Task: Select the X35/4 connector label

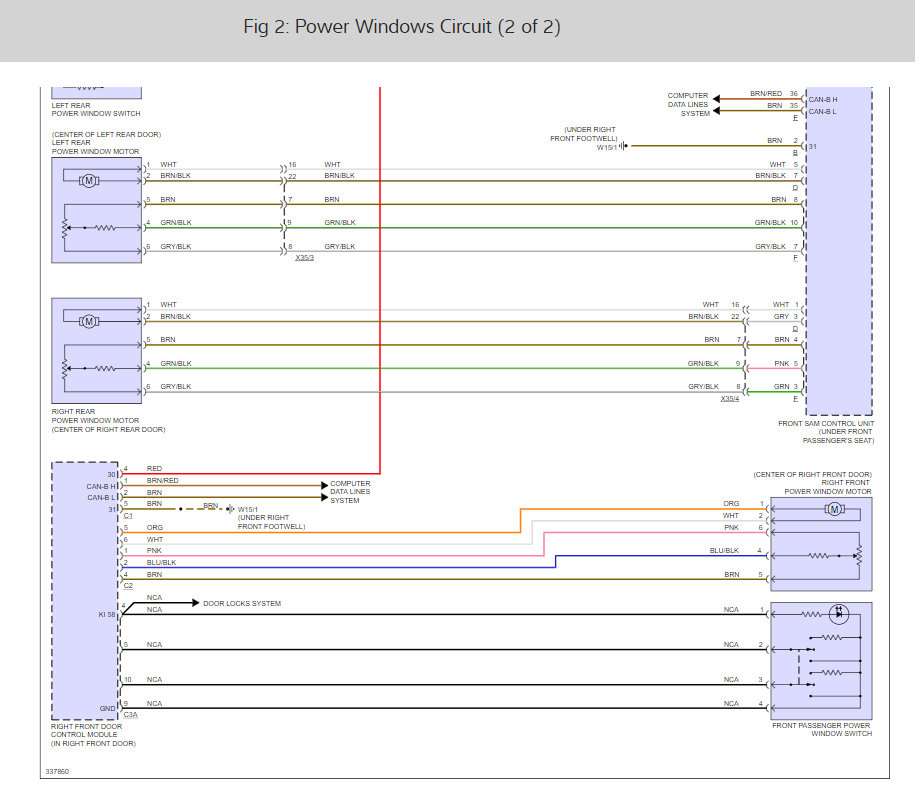Action: pyautogui.click(x=729, y=398)
